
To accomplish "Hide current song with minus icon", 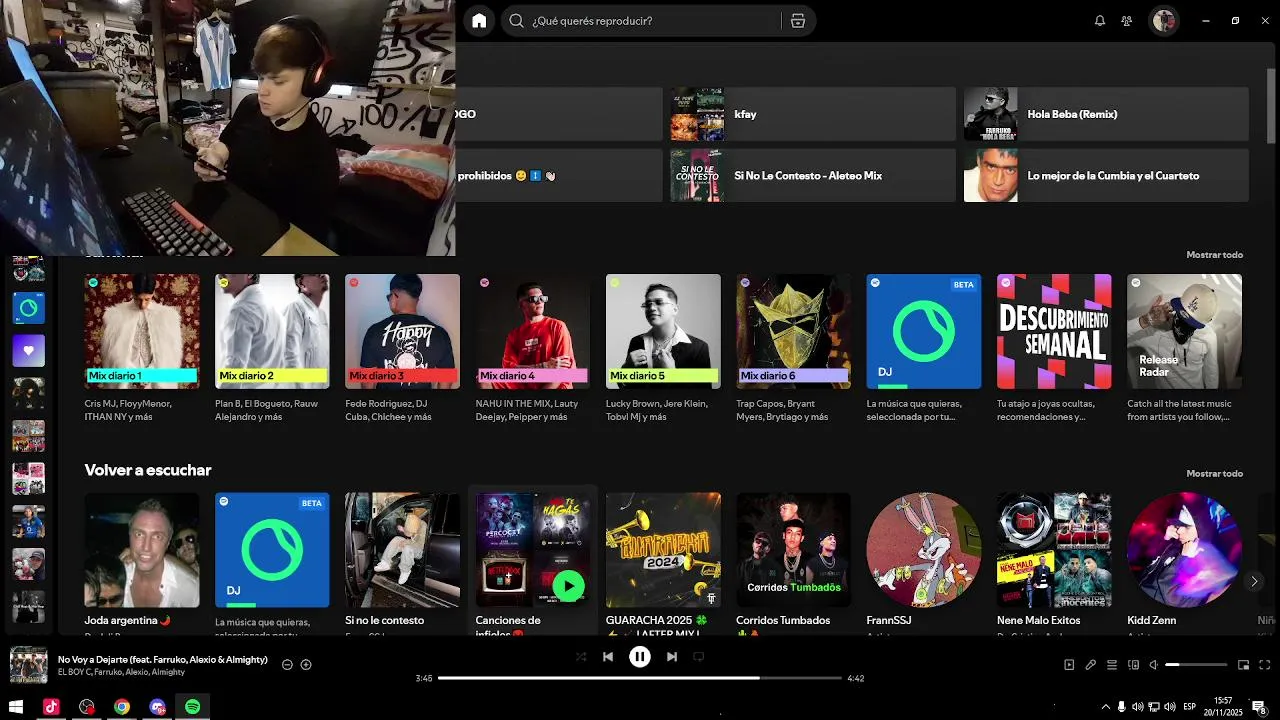I will click(287, 665).
